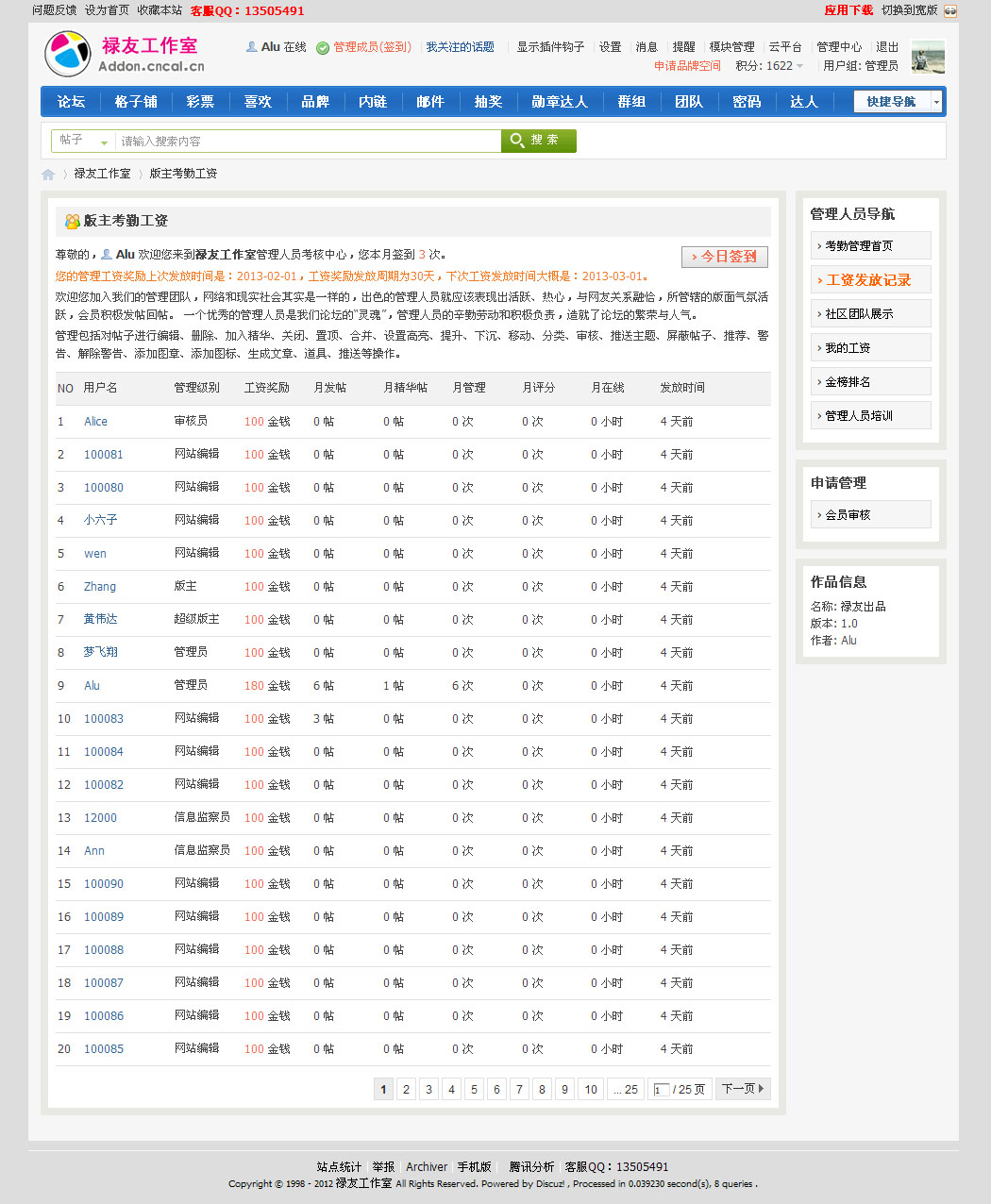Click the user icon beside Alu in header

tap(252, 46)
